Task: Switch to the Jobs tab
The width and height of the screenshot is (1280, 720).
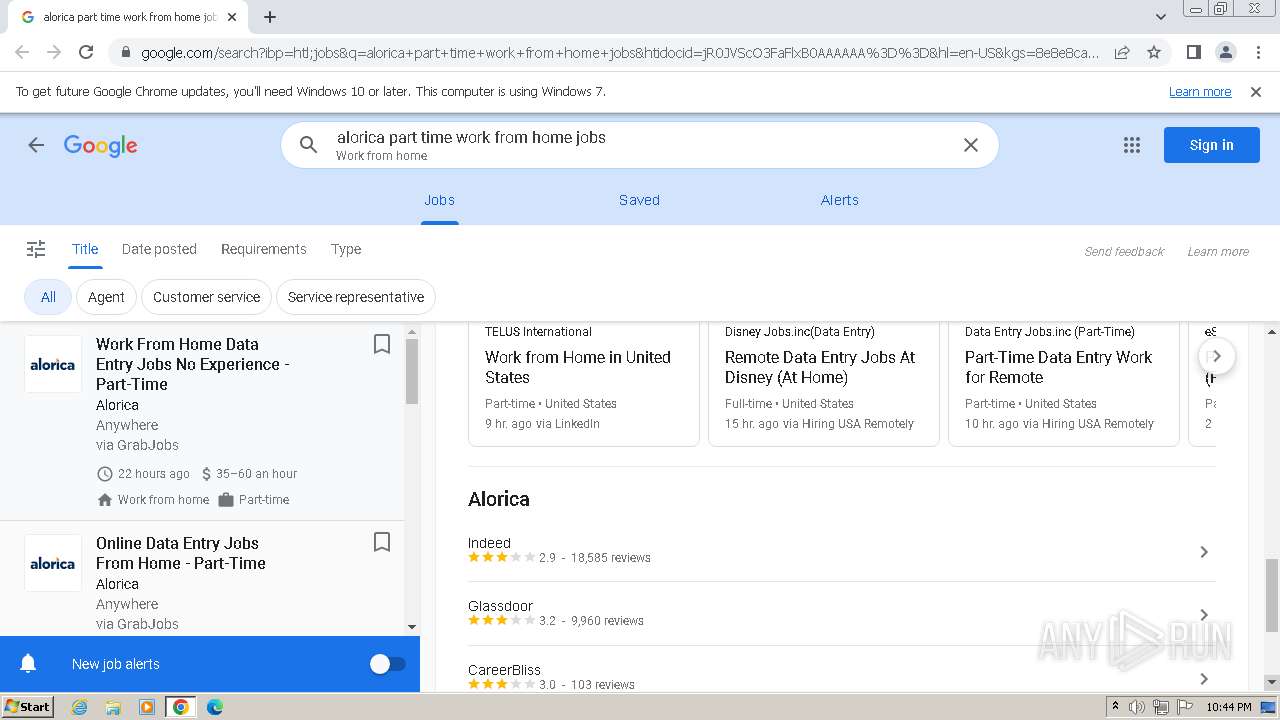Action: pos(439,200)
